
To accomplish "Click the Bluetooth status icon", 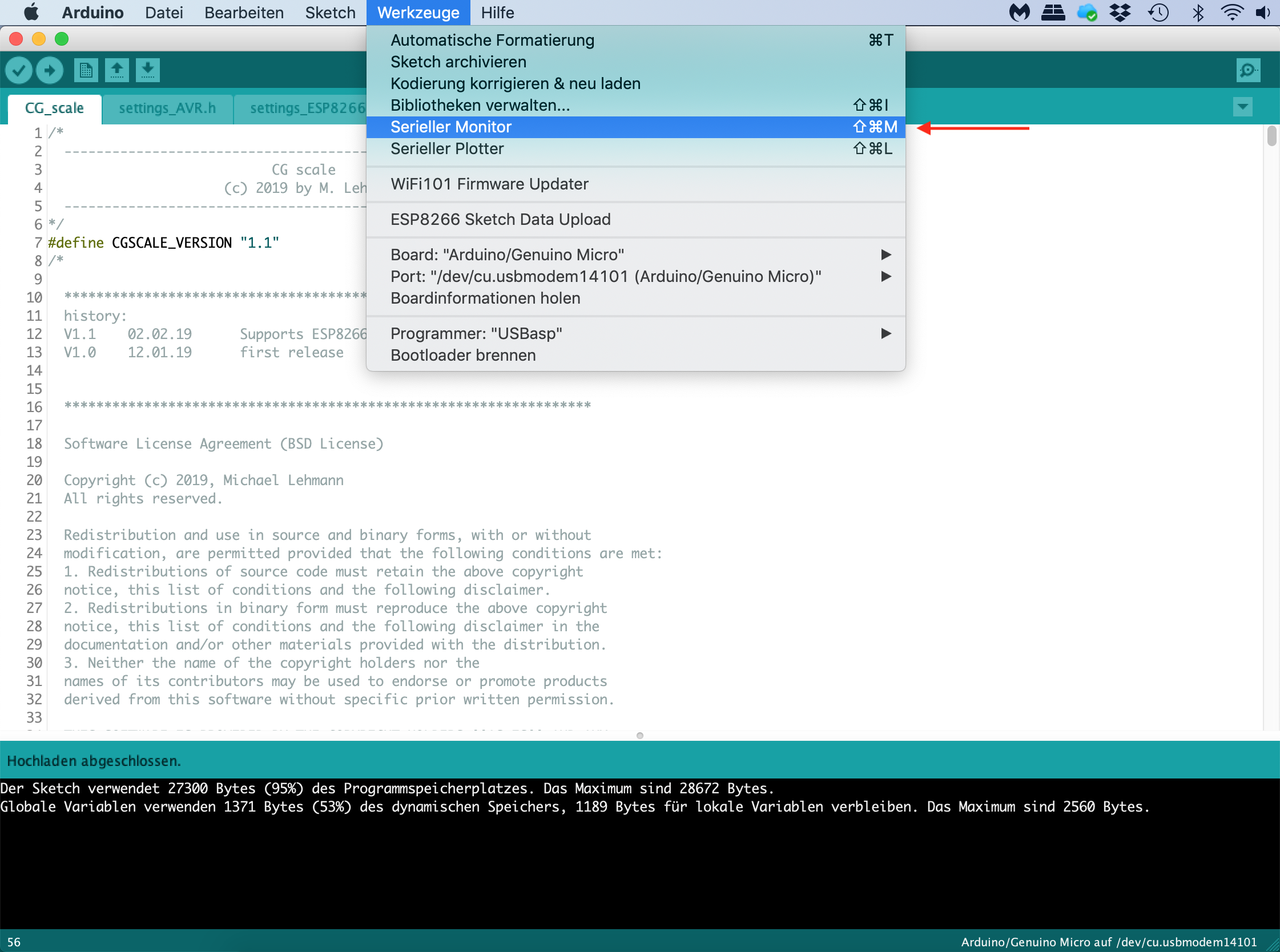I will pos(1198,12).
